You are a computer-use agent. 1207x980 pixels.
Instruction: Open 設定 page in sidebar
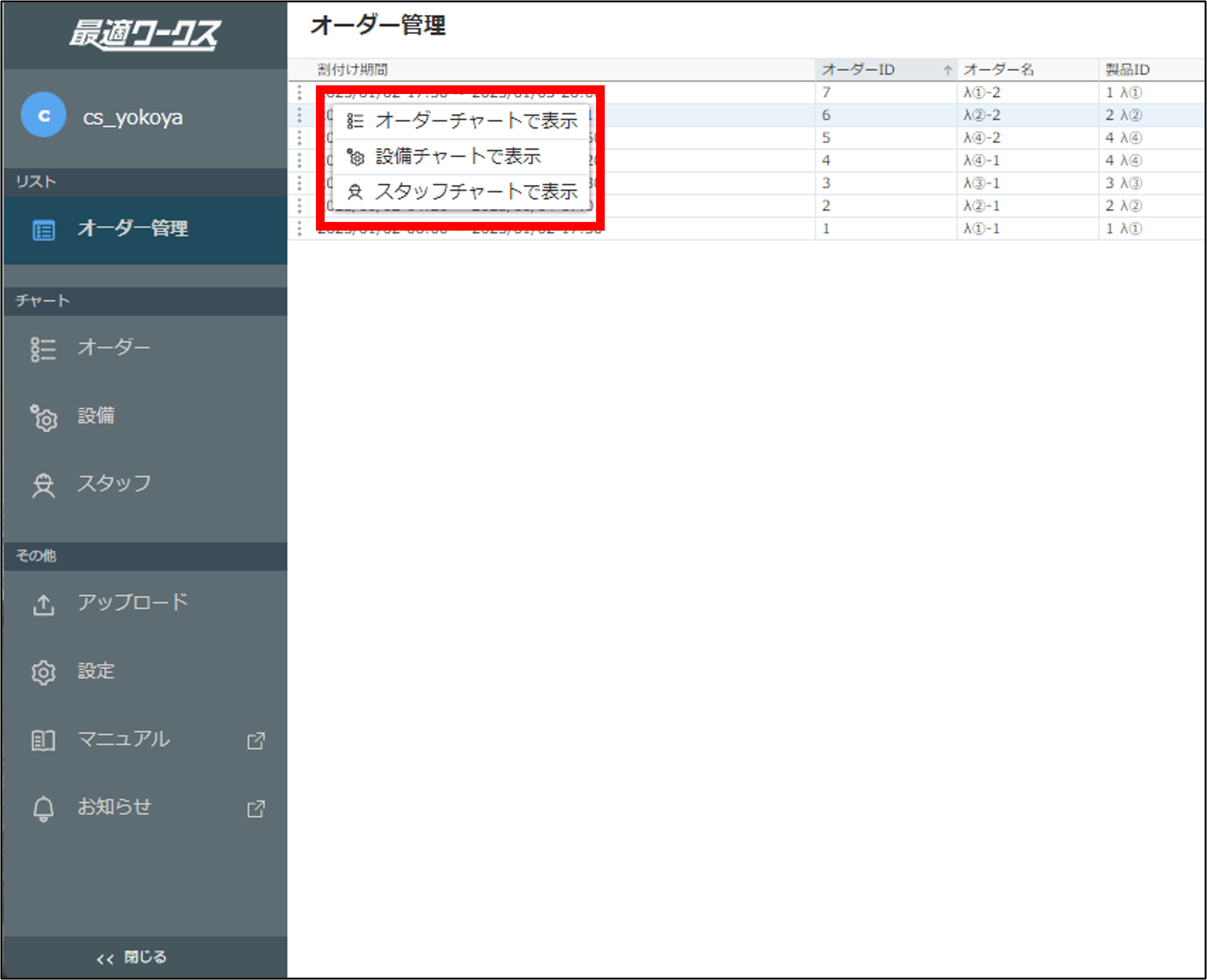point(145,671)
